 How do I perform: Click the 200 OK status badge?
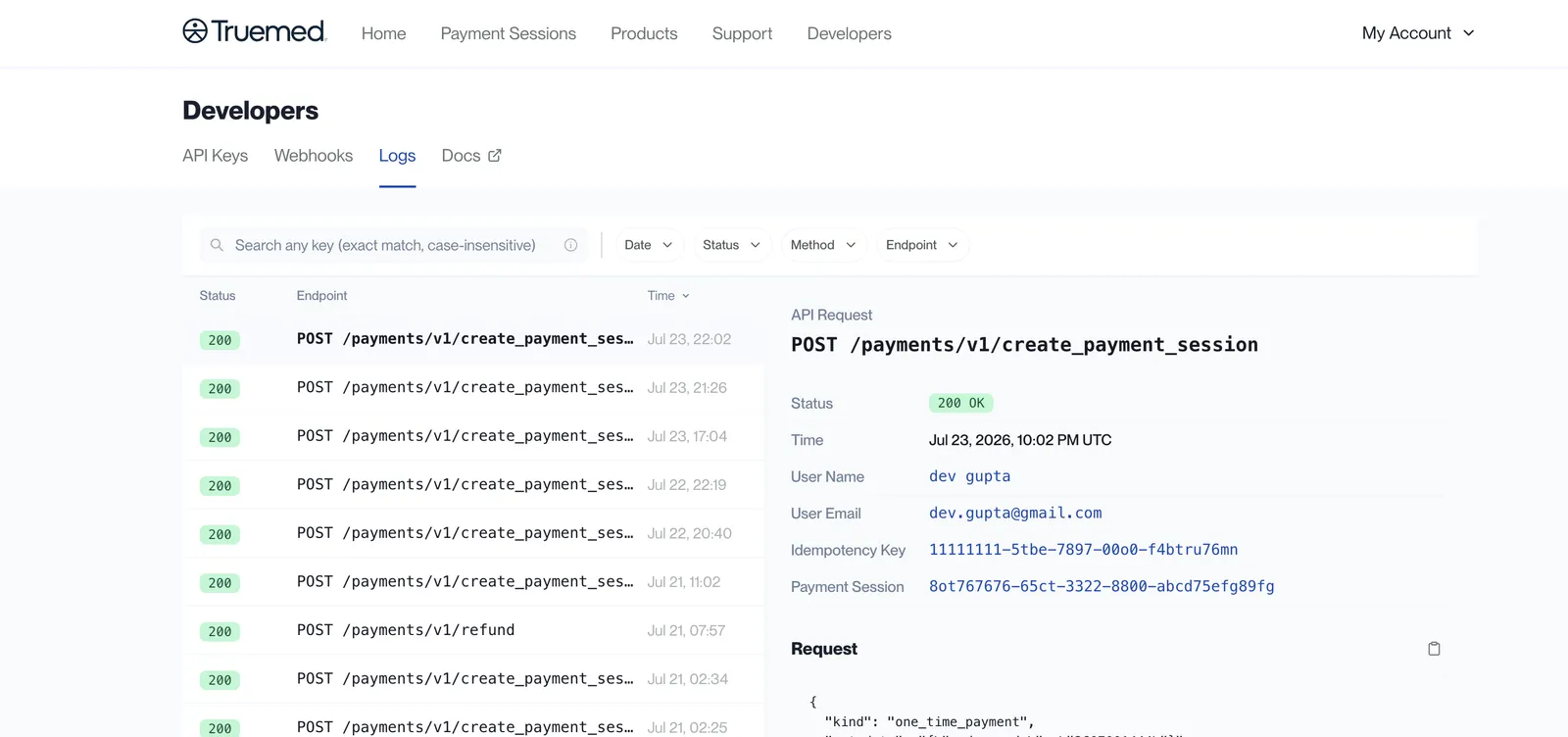click(x=961, y=403)
